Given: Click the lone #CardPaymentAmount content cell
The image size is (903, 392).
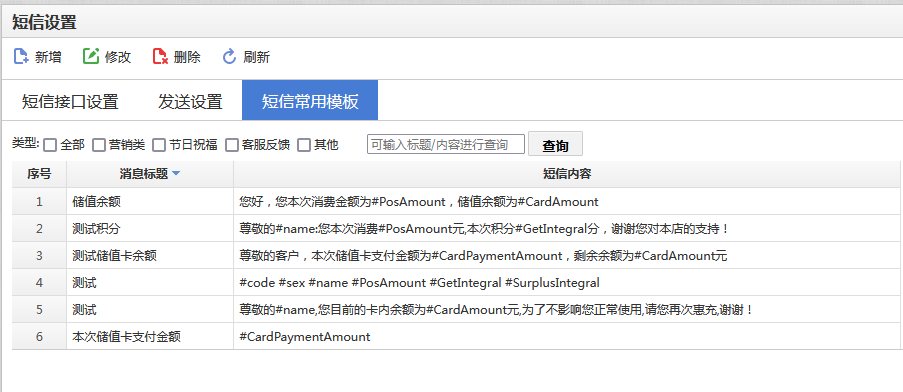Looking at the screenshot, I should (x=305, y=337).
